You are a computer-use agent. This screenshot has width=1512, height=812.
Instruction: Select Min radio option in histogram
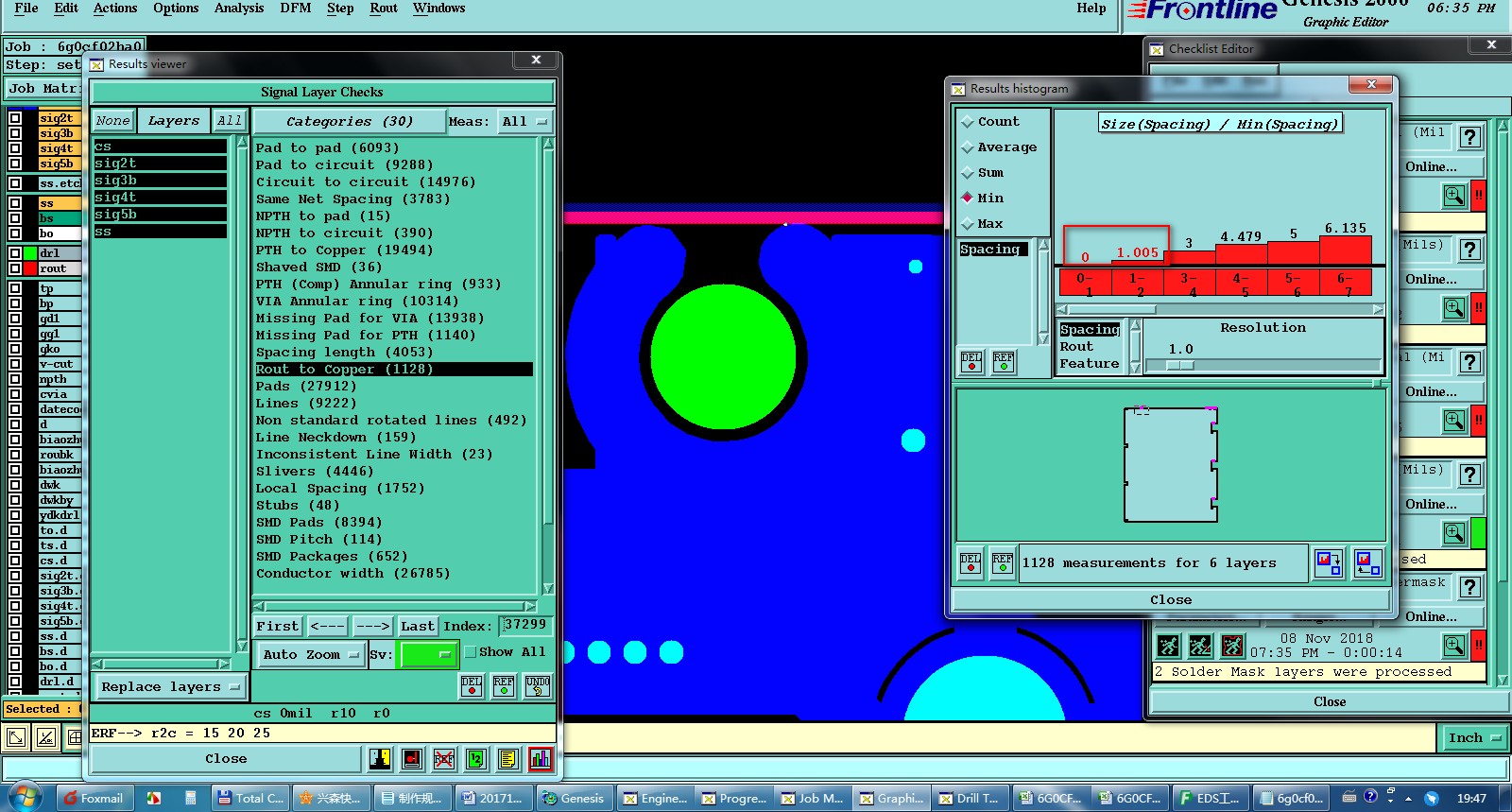(x=968, y=198)
